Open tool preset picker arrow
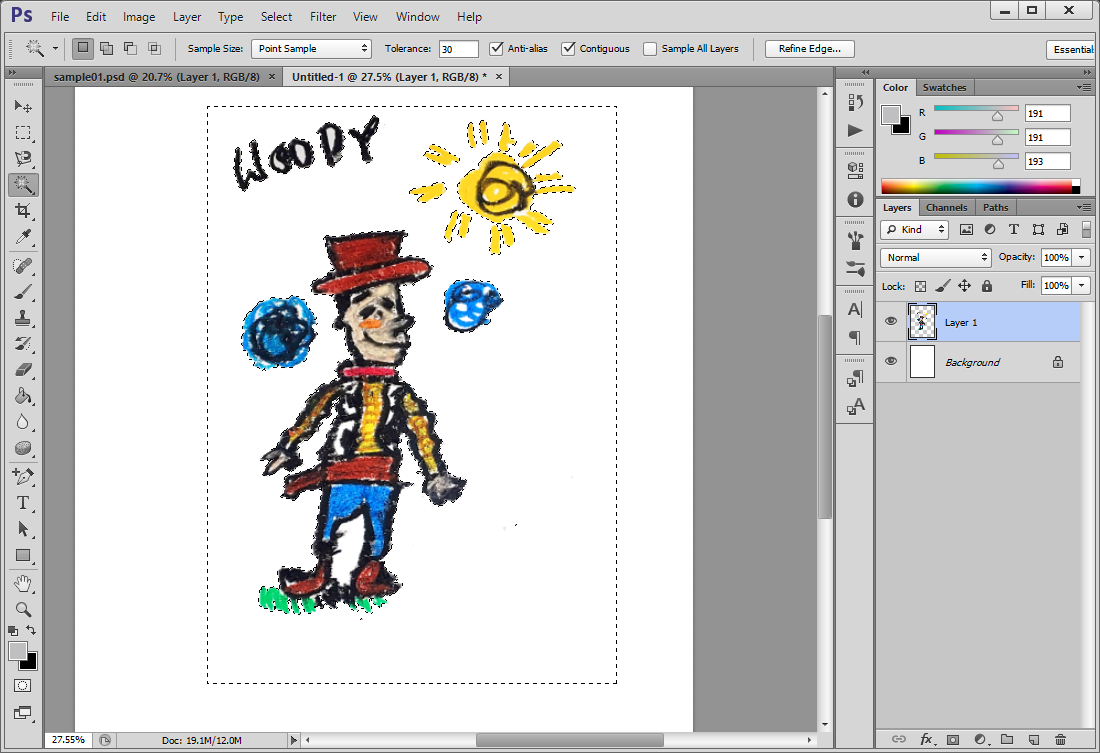Image resolution: width=1100 pixels, height=753 pixels. [55, 48]
